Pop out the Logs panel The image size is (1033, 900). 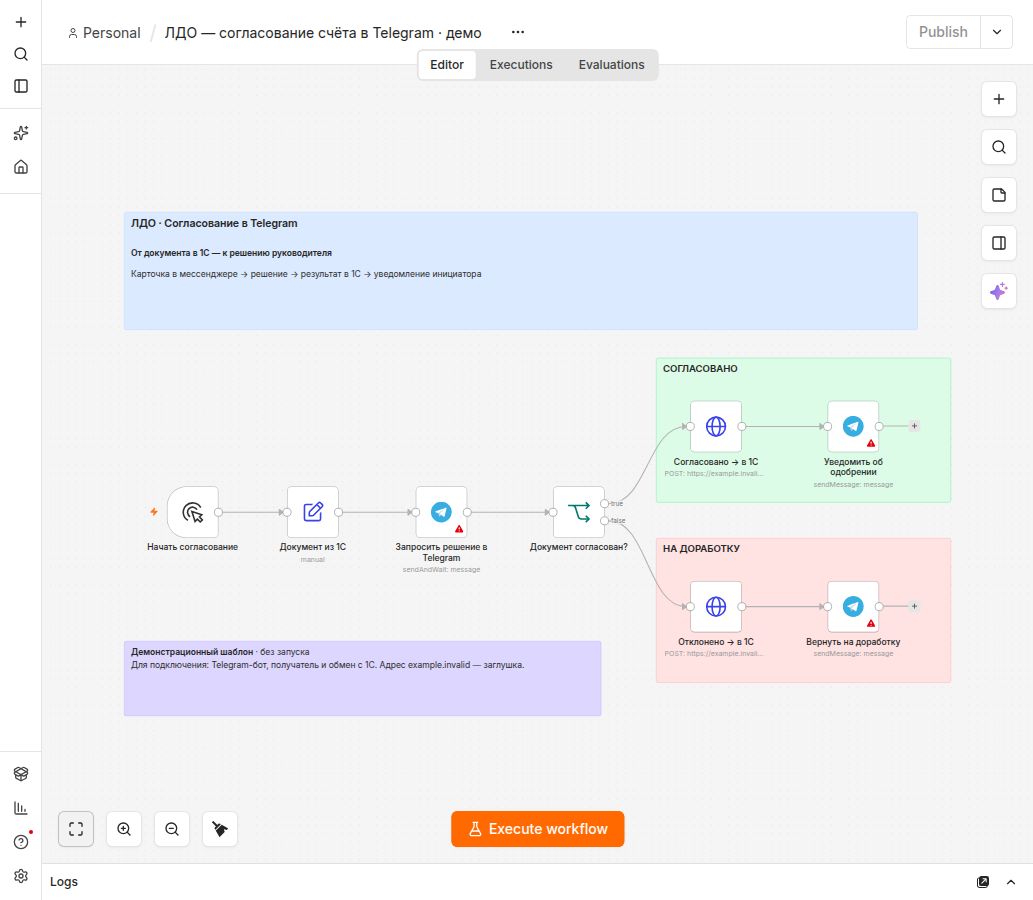click(x=983, y=882)
